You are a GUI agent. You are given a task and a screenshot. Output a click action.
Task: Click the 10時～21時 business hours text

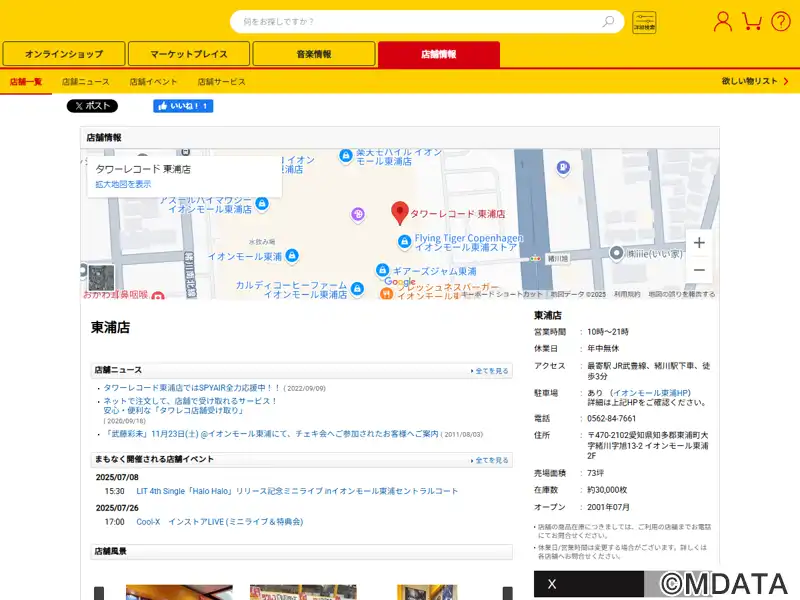point(608,332)
